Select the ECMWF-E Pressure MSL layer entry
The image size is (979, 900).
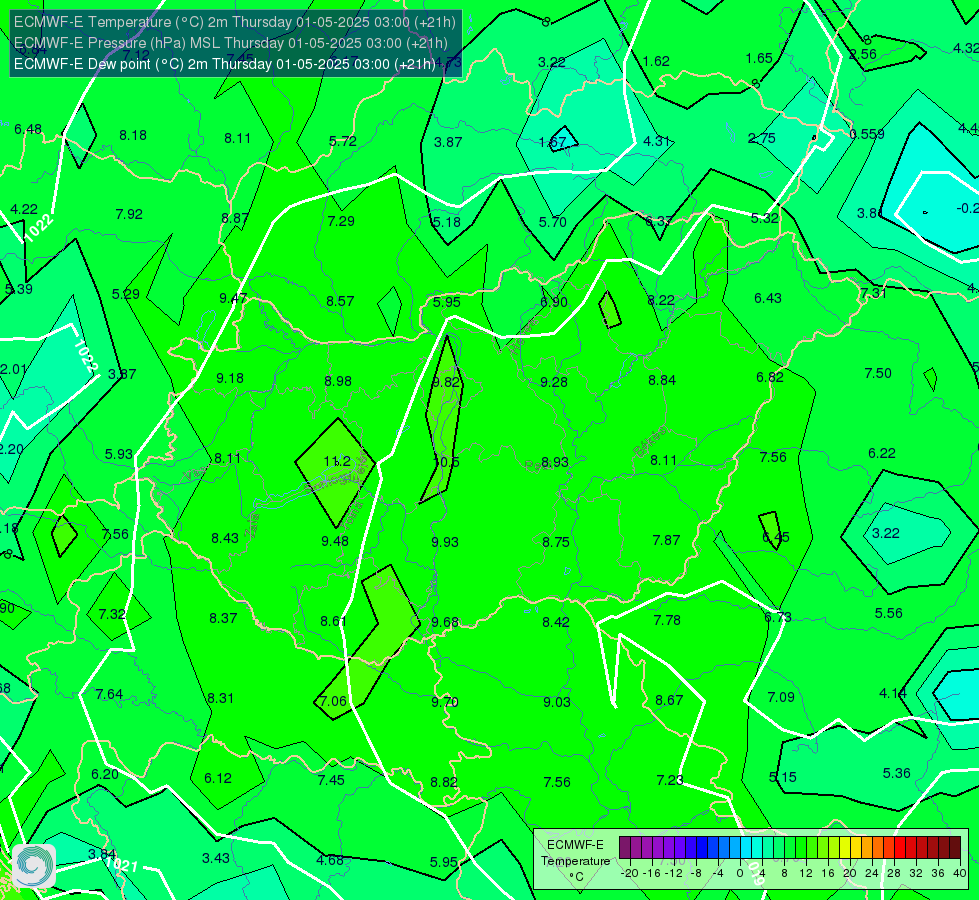230,43
